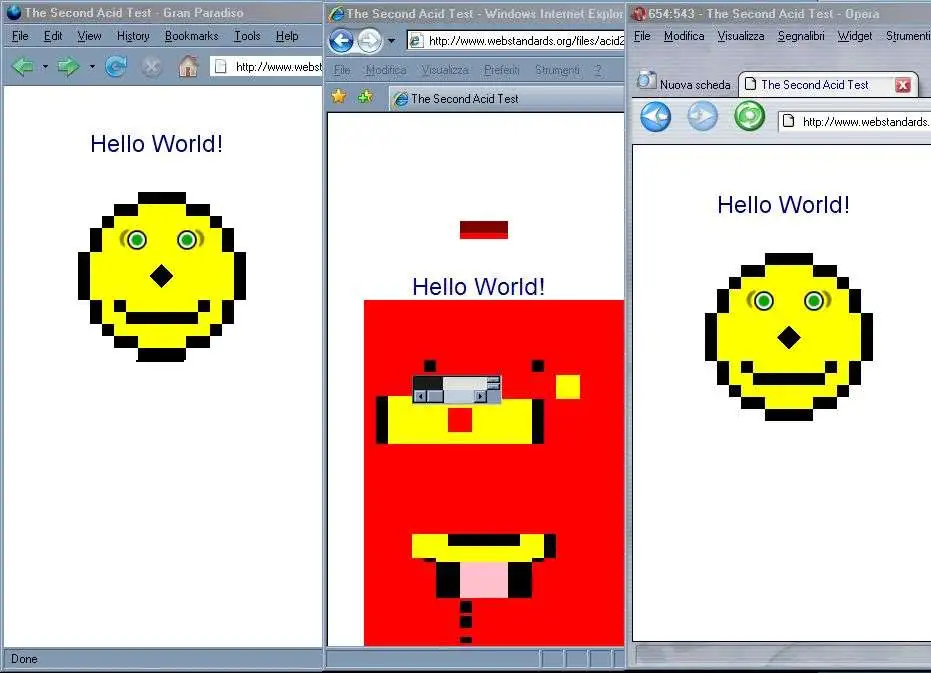Click Firefox Stop button
931x673 pixels.
[151, 67]
